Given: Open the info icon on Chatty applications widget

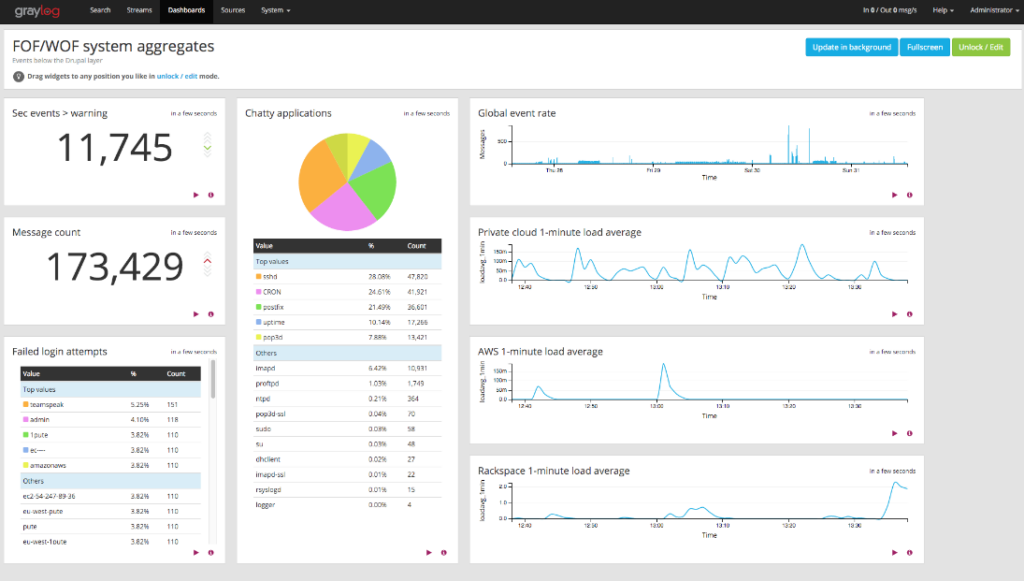Looking at the screenshot, I should coord(442,552).
